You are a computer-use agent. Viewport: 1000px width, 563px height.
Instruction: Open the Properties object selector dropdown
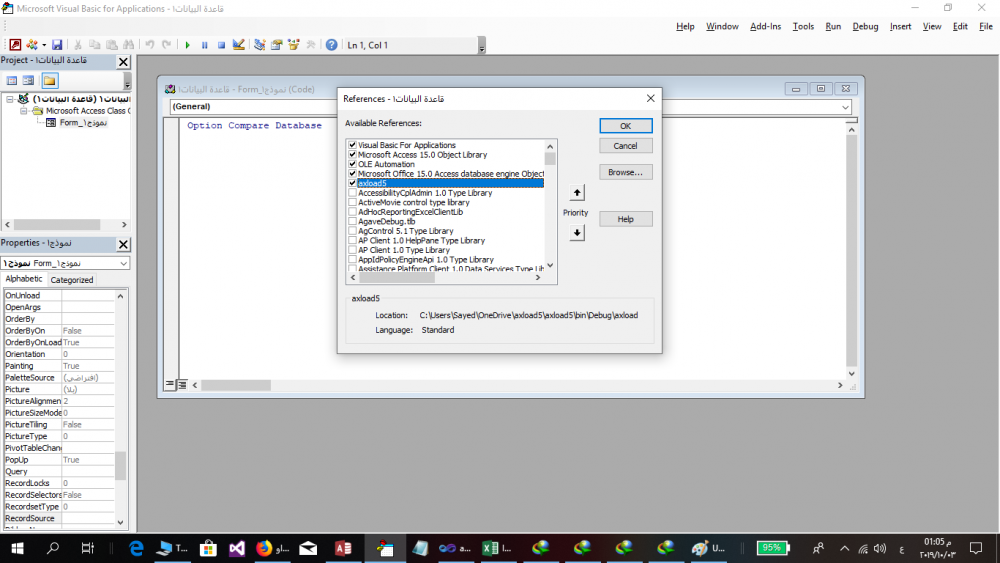click(123, 263)
